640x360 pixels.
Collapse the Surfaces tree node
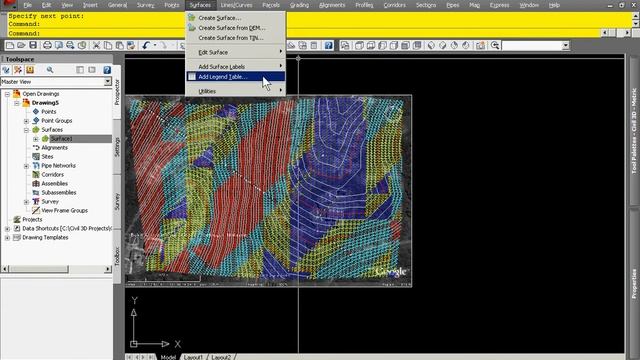pos(27,130)
